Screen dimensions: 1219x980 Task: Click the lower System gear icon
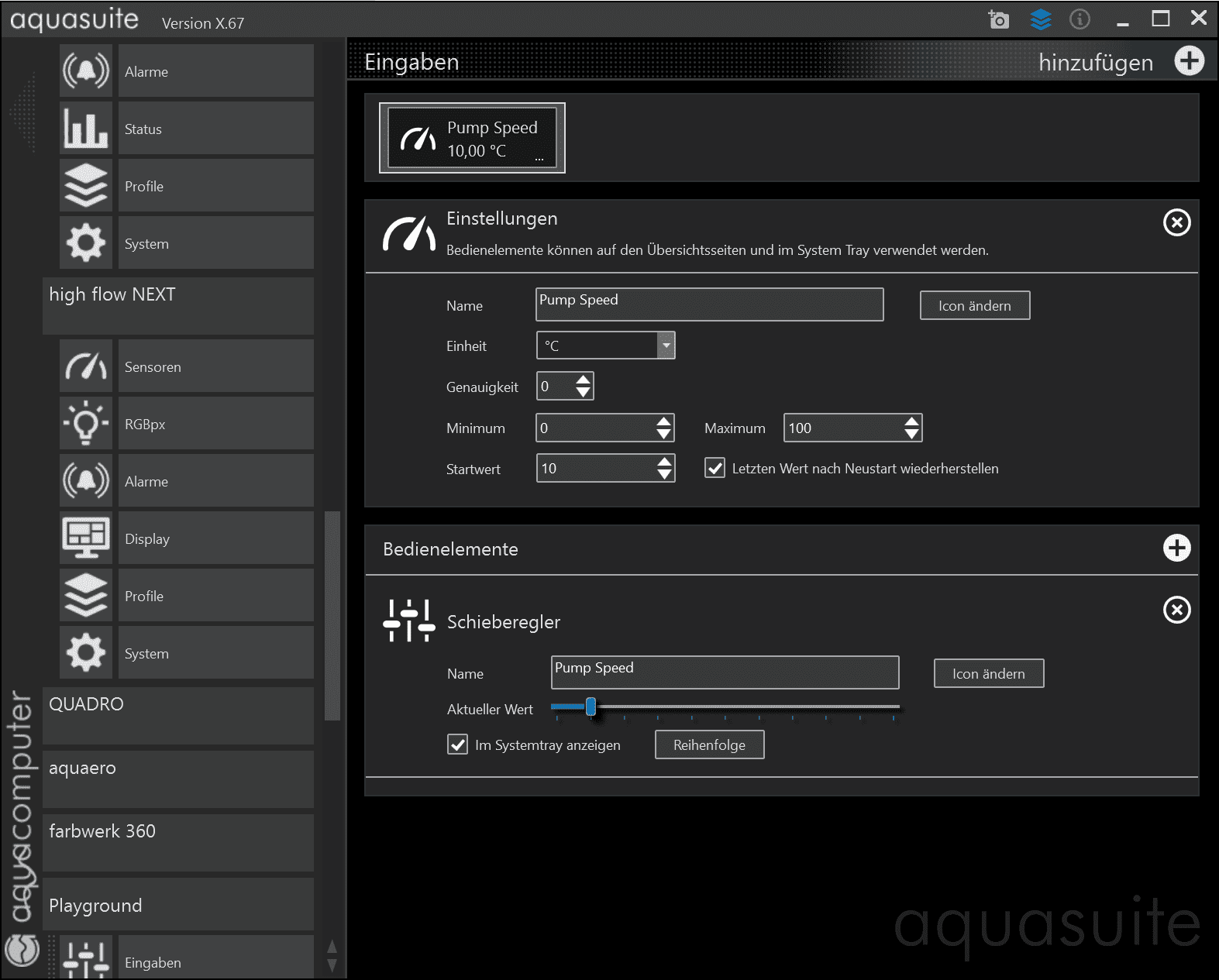86,653
